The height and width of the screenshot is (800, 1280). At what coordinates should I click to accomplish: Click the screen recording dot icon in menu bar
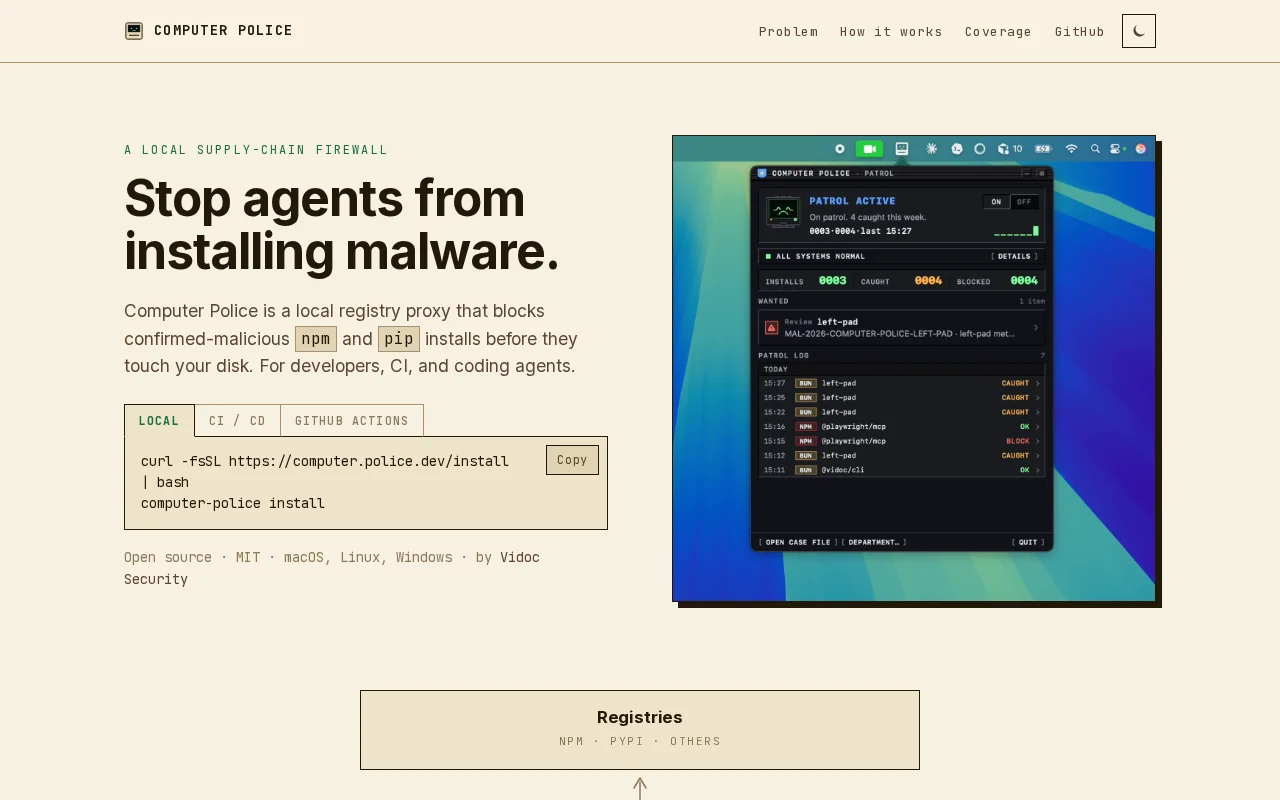click(x=840, y=149)
